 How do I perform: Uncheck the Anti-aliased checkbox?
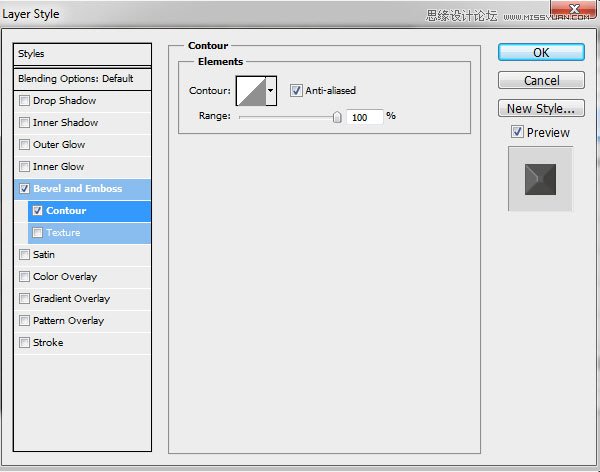296,91
